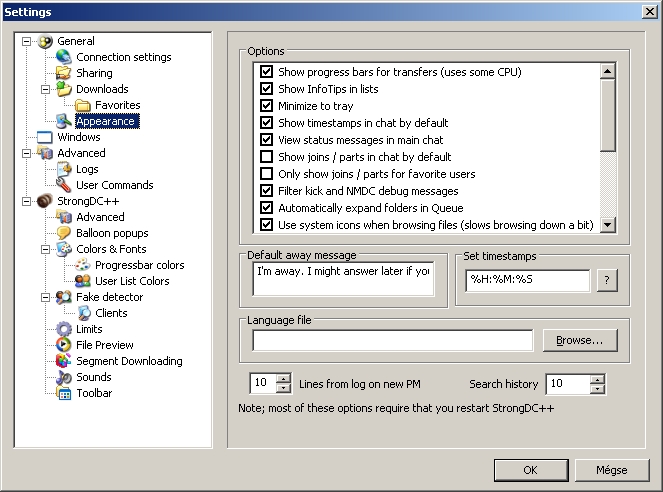Image resolution: width=663 pixels, height=492 pixels.
Task: Click the Segment Downloading icon
Action: tap(64, 361)
